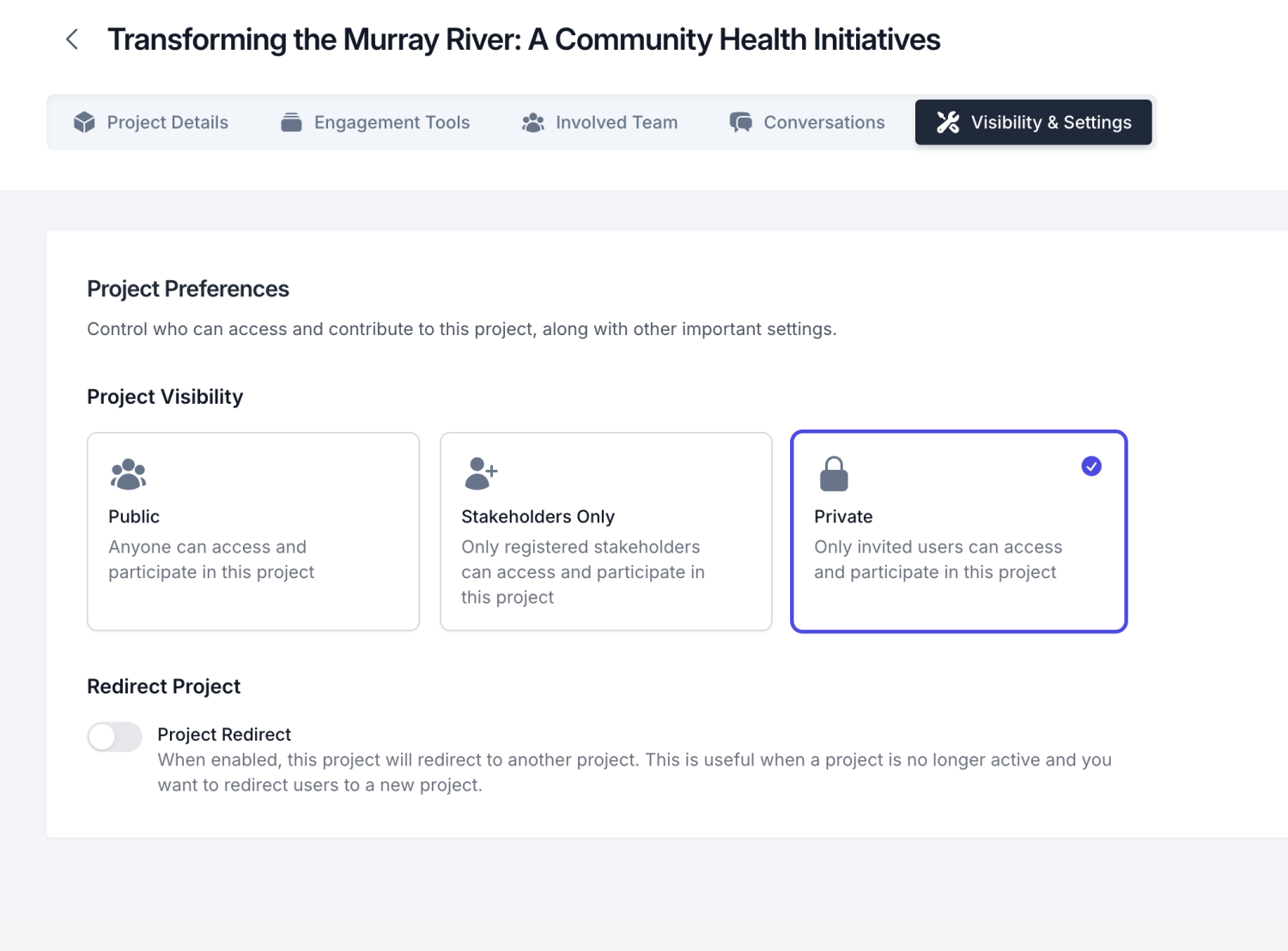
Task: Click the blue checkmark on the Private option
Action: (1091, 466)
